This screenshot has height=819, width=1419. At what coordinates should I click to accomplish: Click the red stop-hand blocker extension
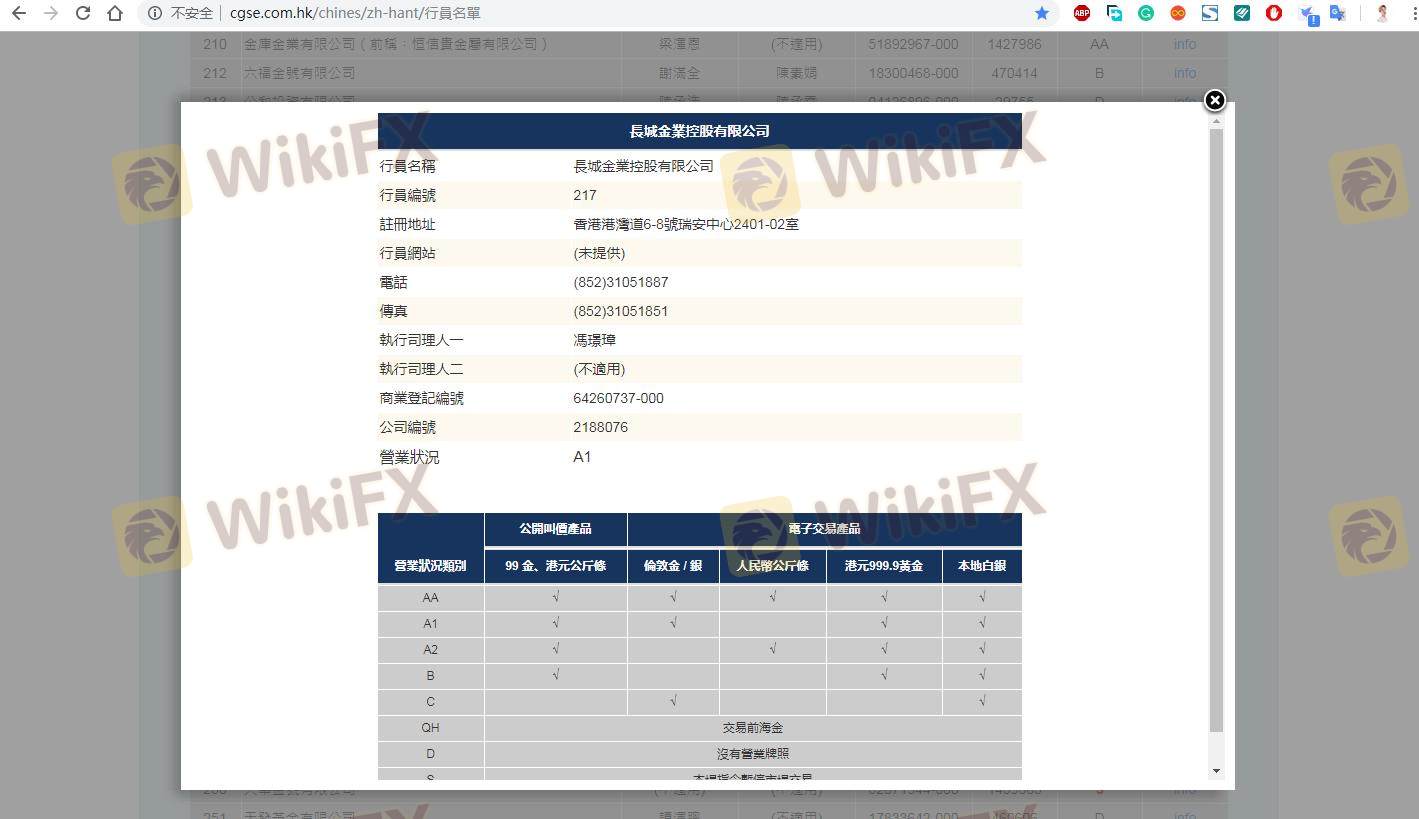(x=1273, y=14)
